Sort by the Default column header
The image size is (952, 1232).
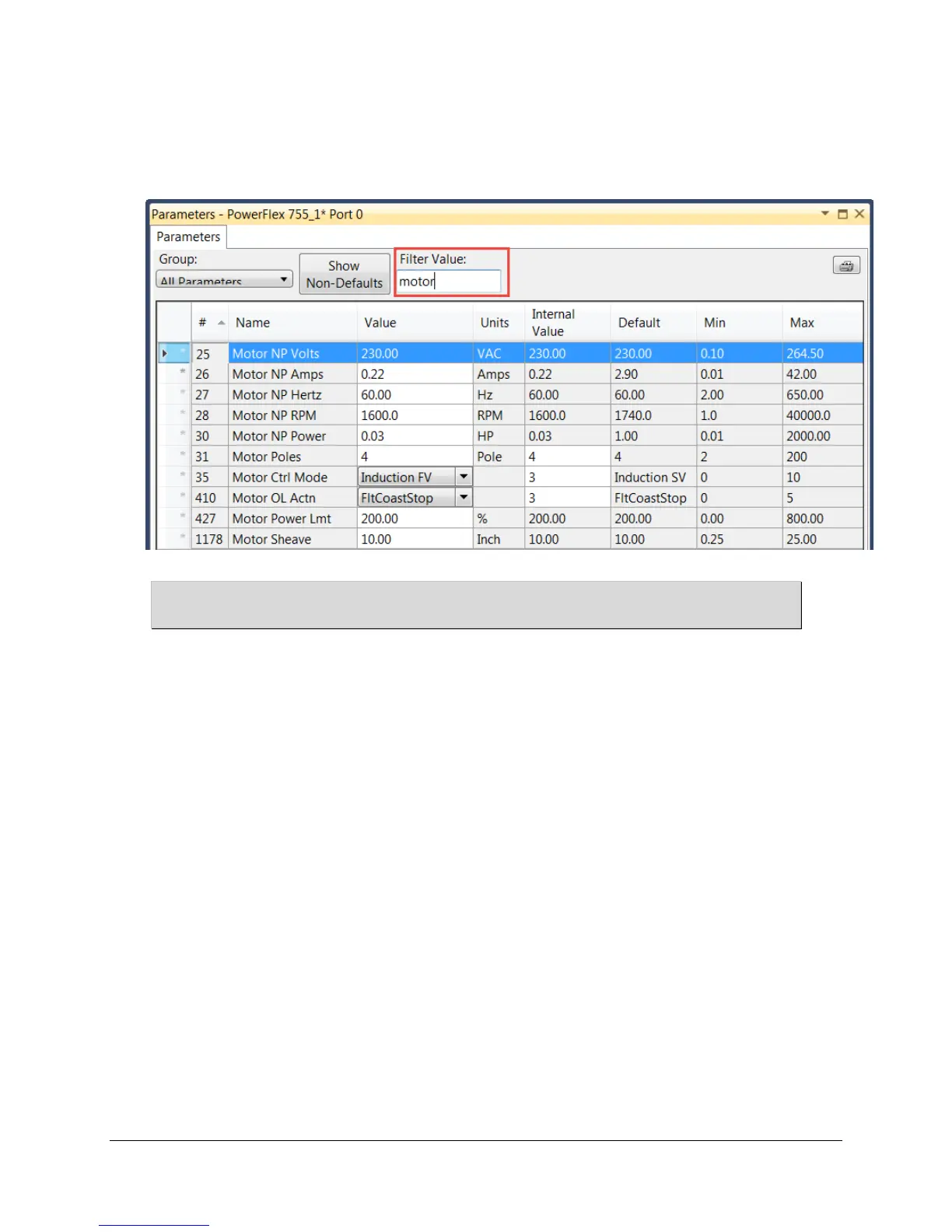click(x=653, y=322)
